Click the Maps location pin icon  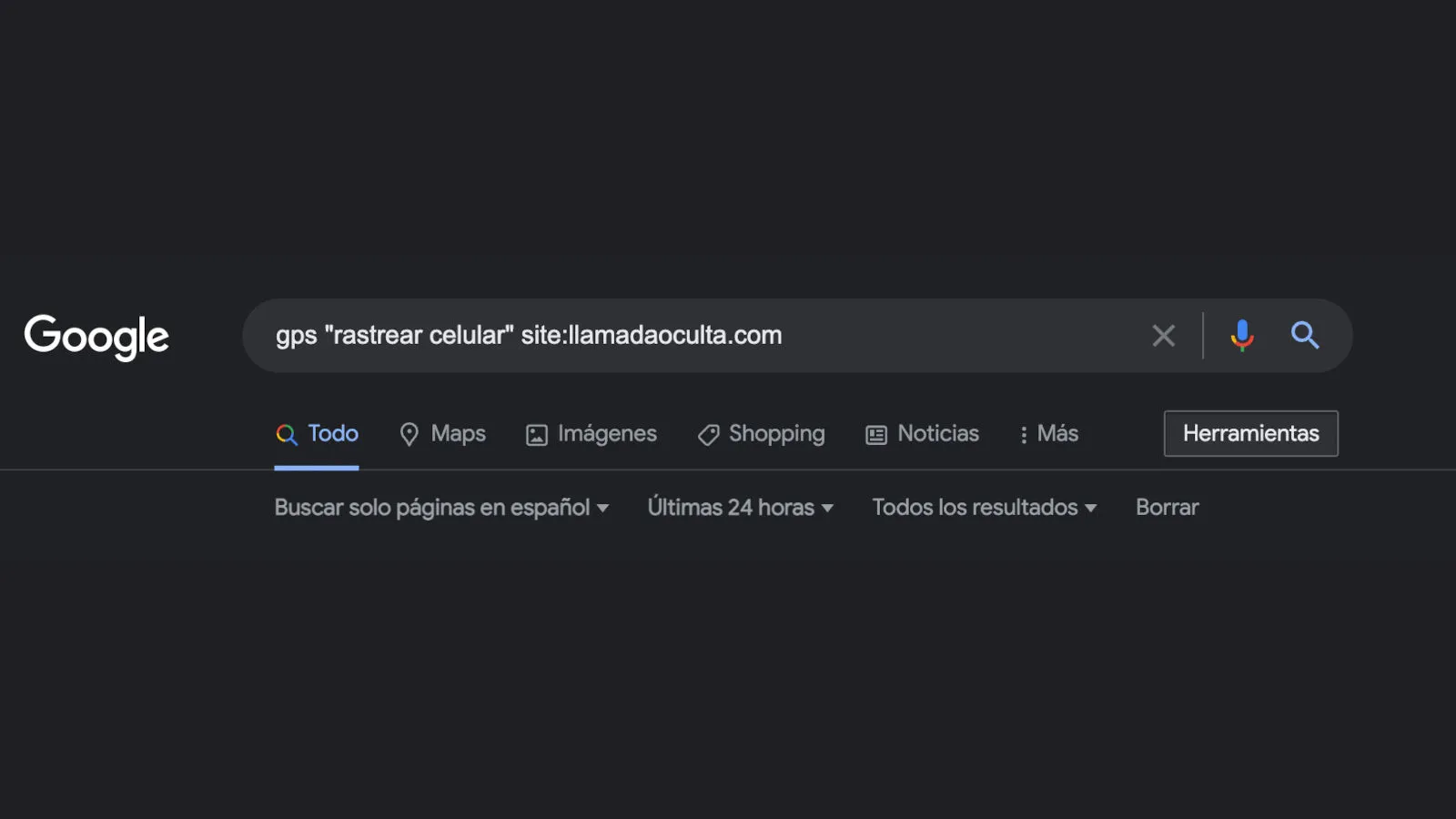coord(409,435)
